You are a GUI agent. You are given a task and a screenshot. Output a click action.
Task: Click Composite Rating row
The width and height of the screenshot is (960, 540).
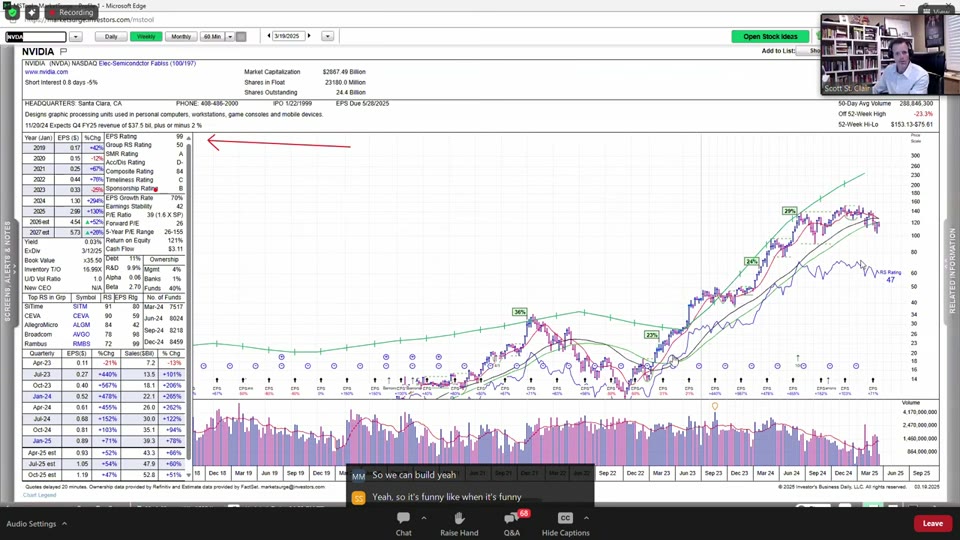point(144,171)
